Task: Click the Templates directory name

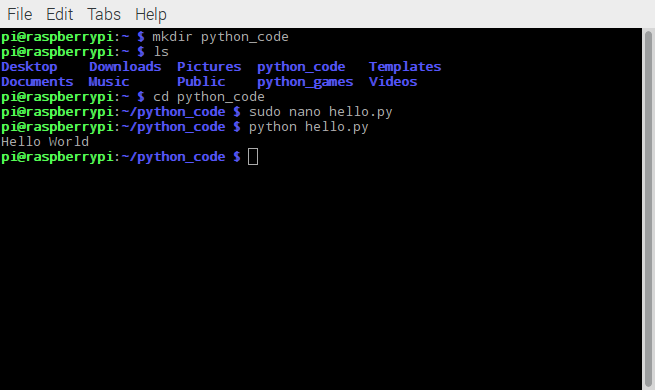Action: tap(405, 67)
